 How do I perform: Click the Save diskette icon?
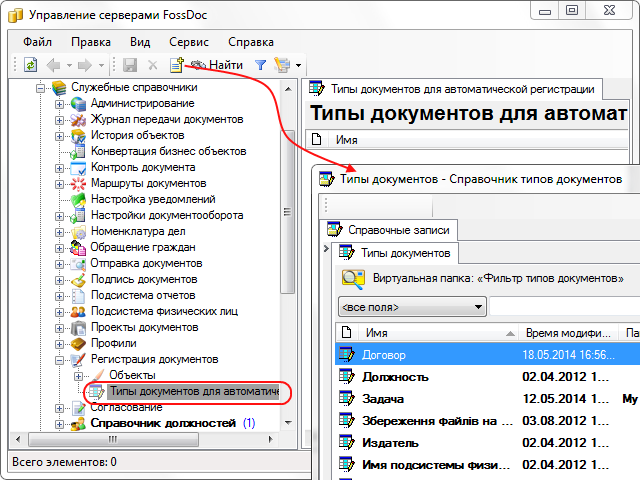click(130, 65)
